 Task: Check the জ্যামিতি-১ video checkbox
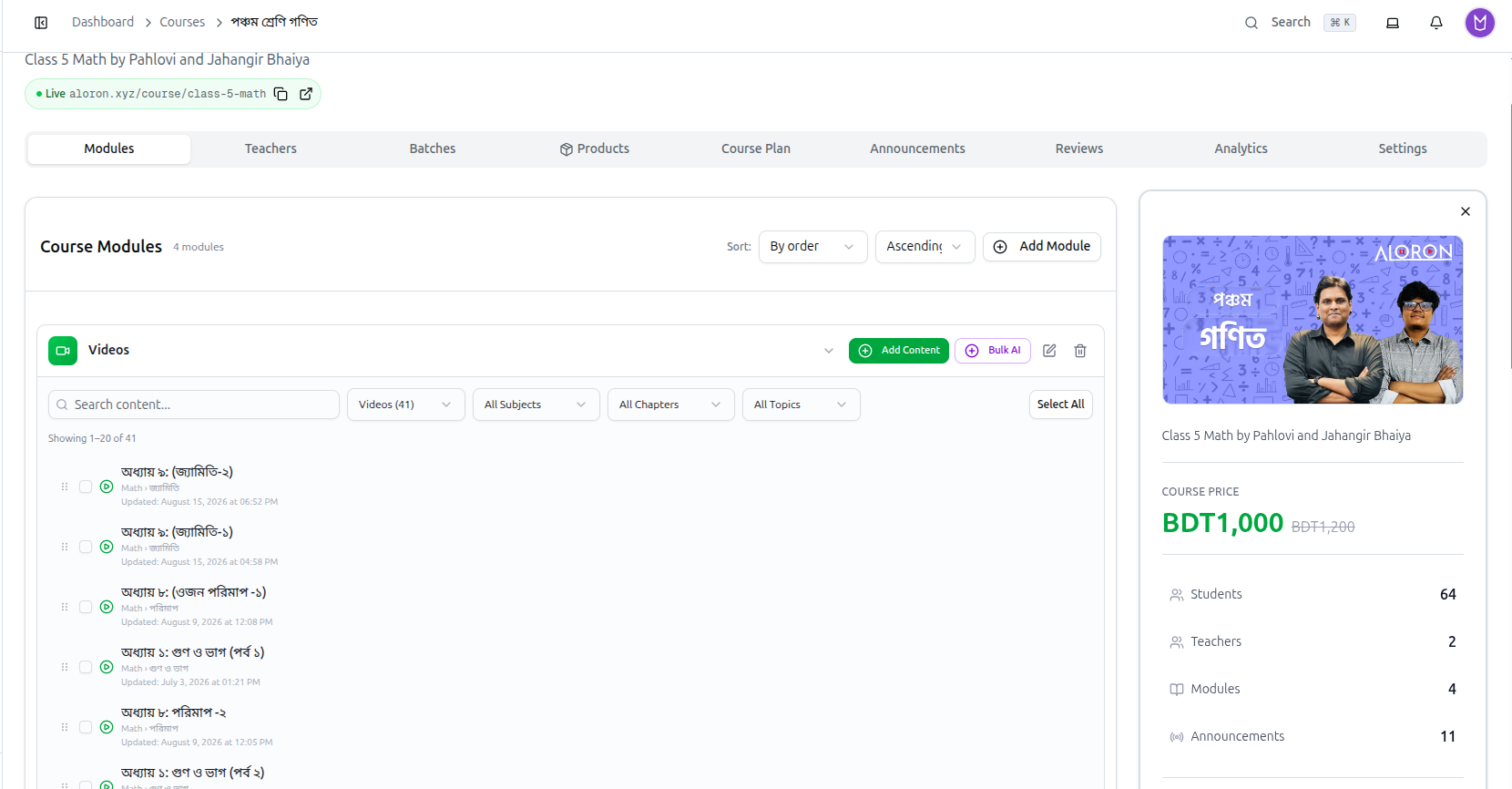(x=86, y=547)
